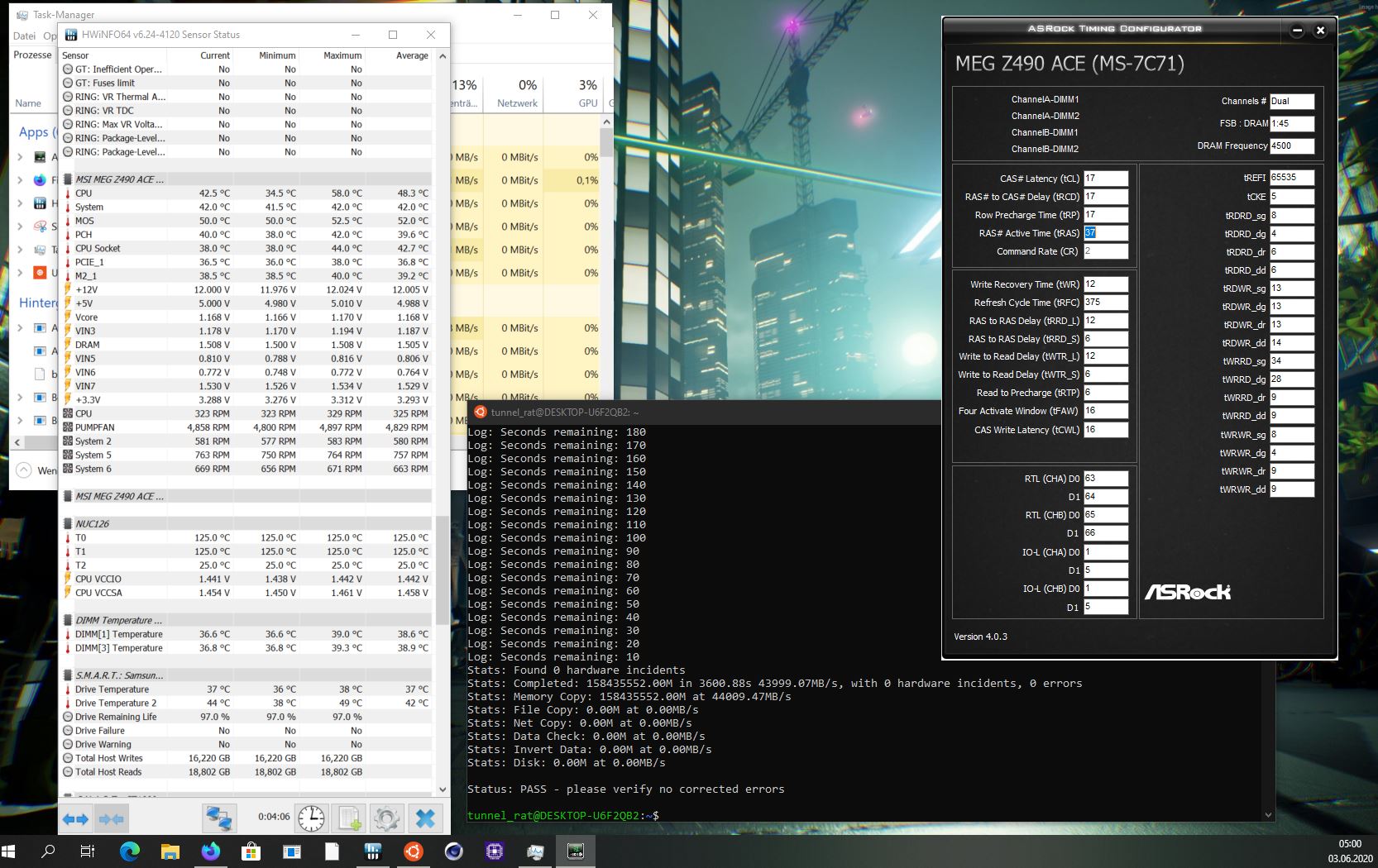Close sensors with the blue X icon

point(425,818)
